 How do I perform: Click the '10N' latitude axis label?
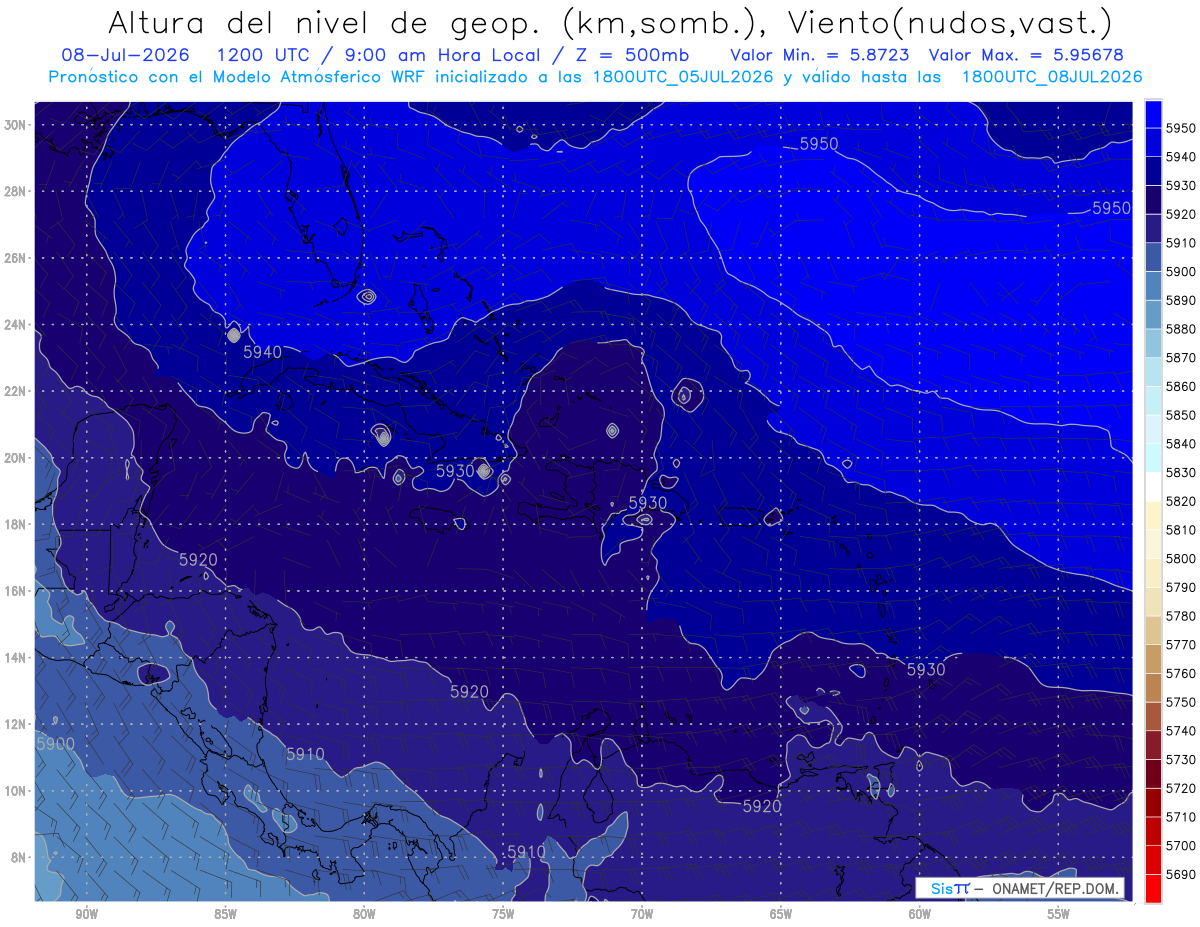(x=15, y=790)
